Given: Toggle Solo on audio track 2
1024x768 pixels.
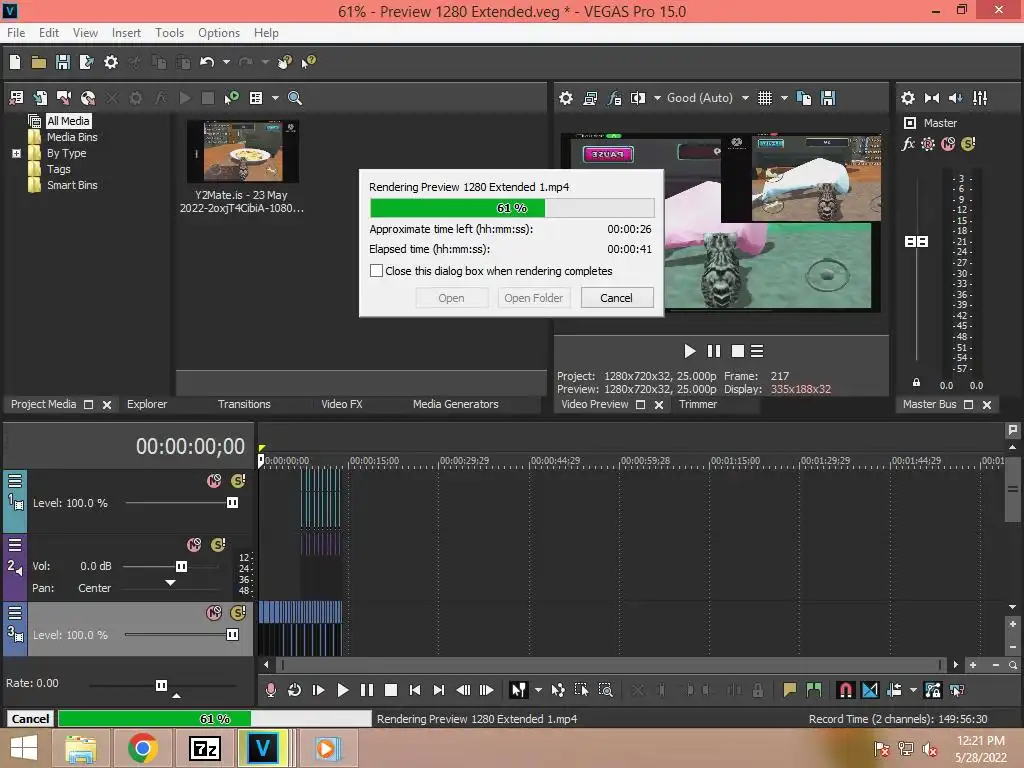Looking at the screenshot, I should pyautogui.click(x=218, y=545).
